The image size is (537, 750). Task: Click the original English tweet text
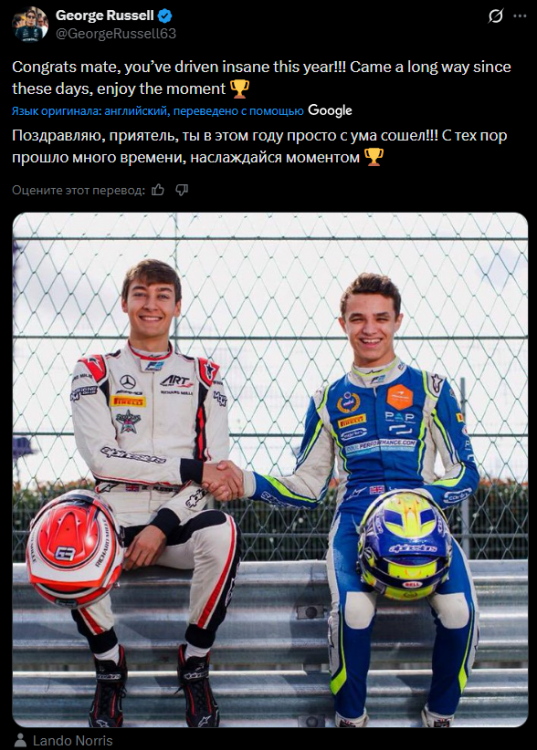262,77
